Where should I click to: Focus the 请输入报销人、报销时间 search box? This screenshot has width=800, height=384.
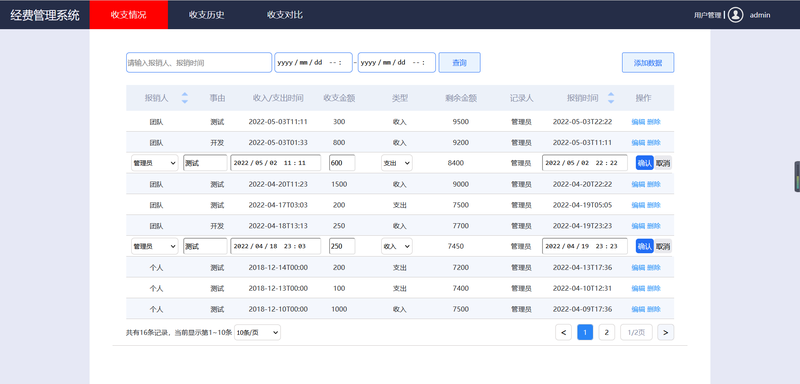click(x=199, y=63)
